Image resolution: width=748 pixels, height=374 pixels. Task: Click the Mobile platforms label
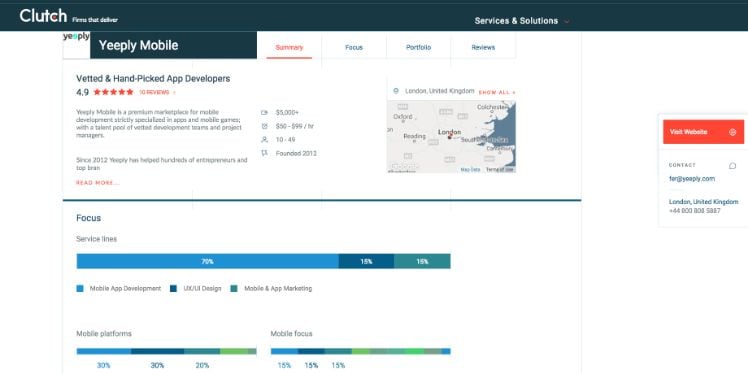point(104,333)
